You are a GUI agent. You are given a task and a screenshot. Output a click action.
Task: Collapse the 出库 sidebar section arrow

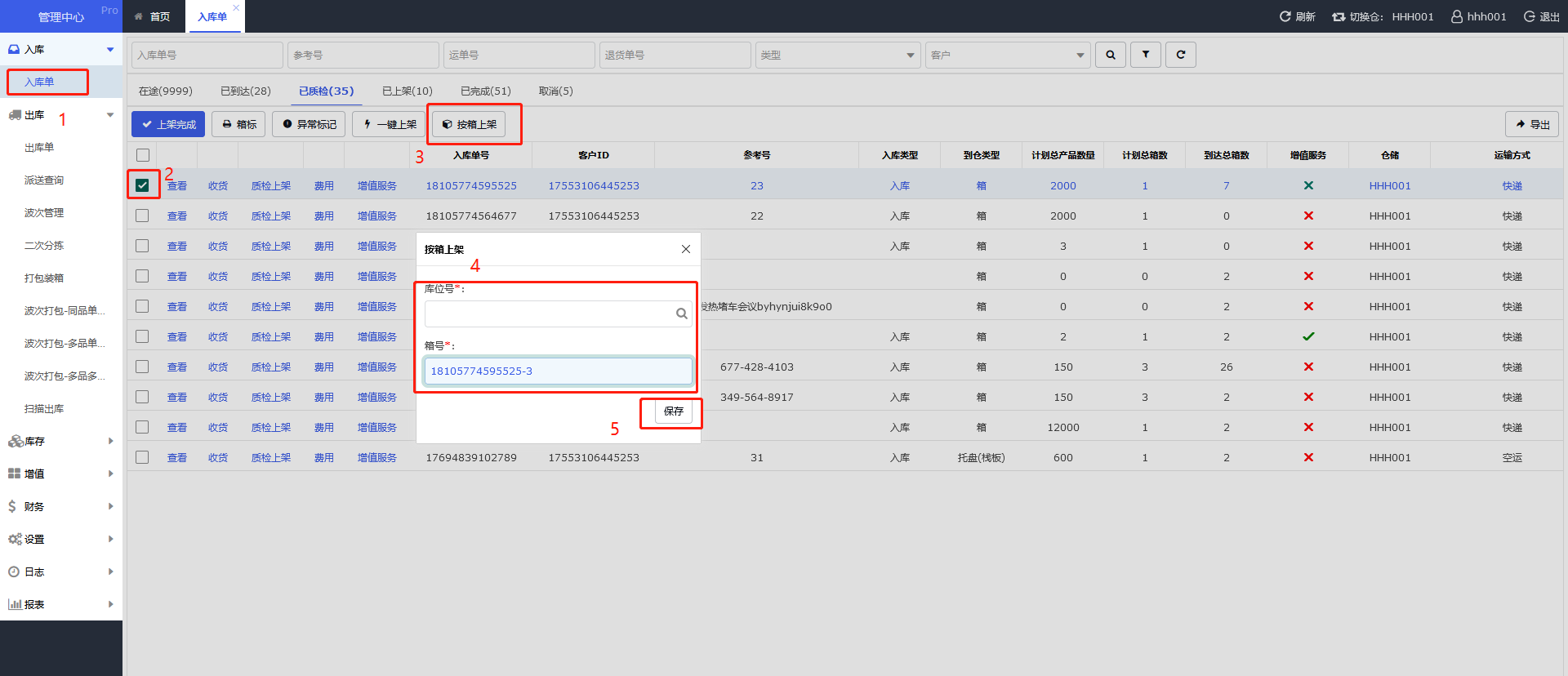pyautogui.click(x=110, y=114)
